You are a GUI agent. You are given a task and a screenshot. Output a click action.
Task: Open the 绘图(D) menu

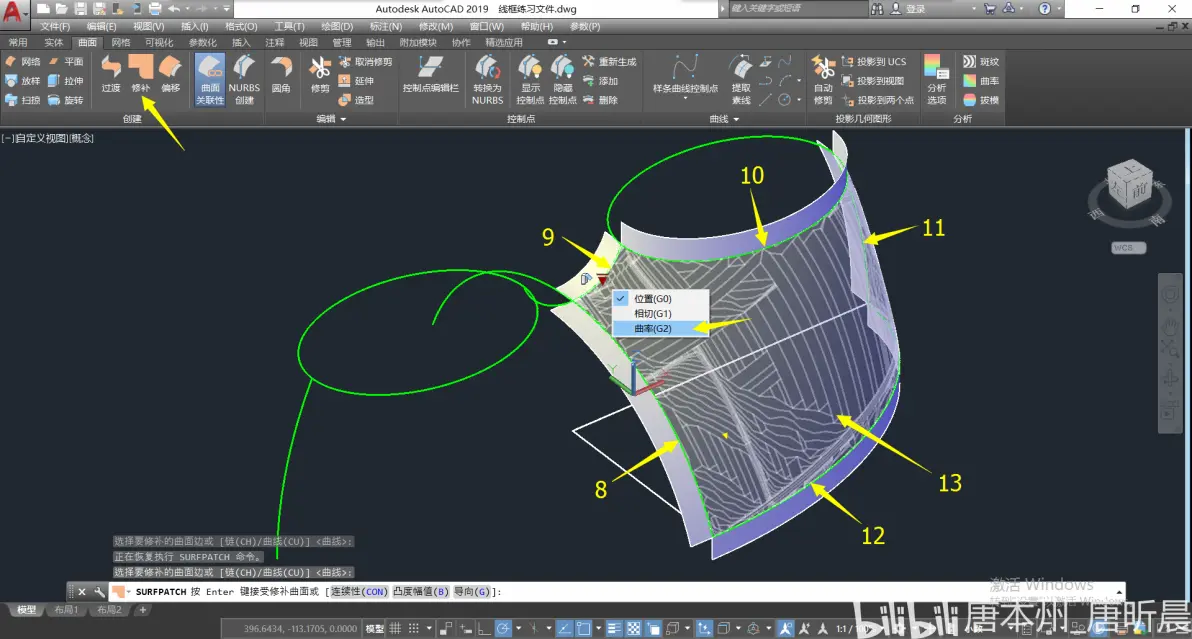(x=337, y=27)
